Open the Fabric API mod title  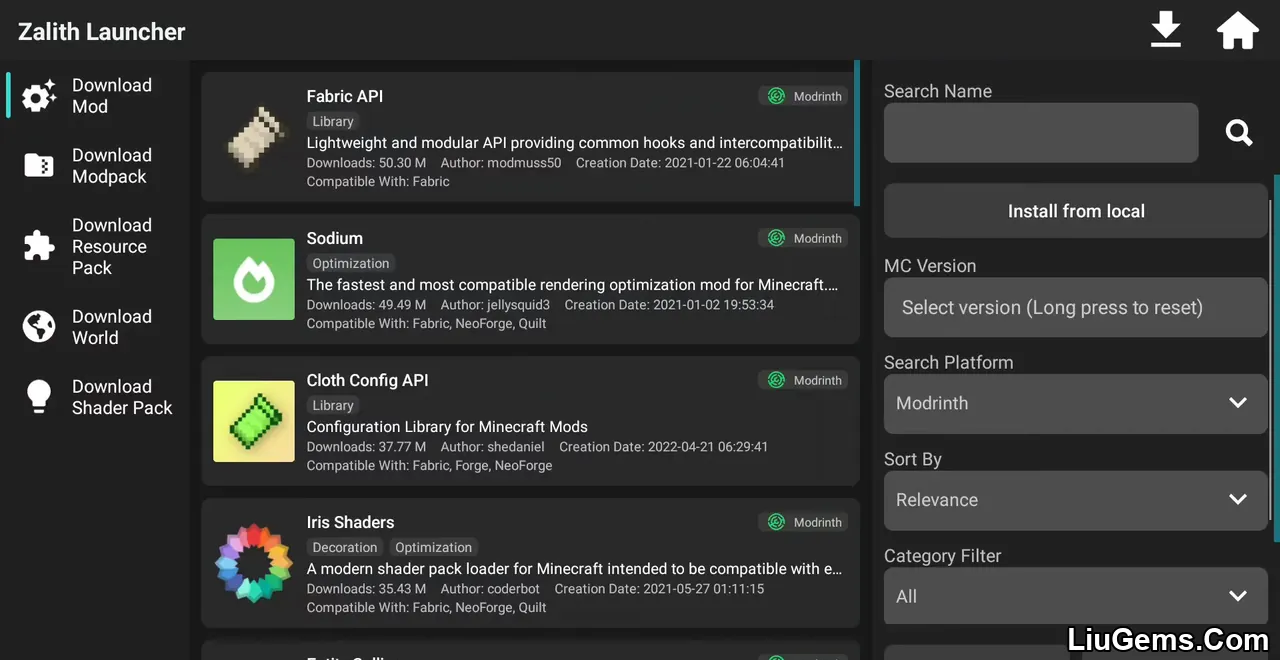[x=345, y=96]
